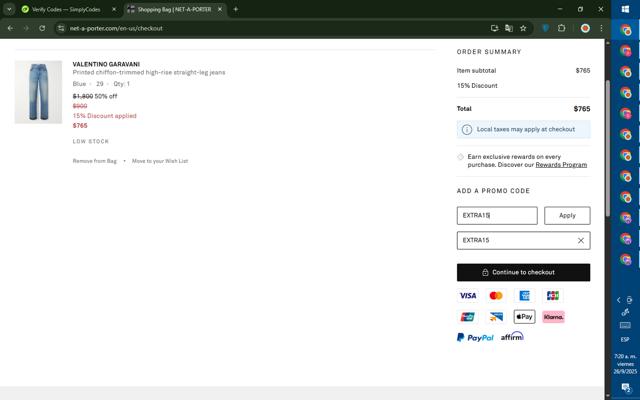The image size is (640, 400).
Task: Go forward one page in the browser
Action: [26, 28]
